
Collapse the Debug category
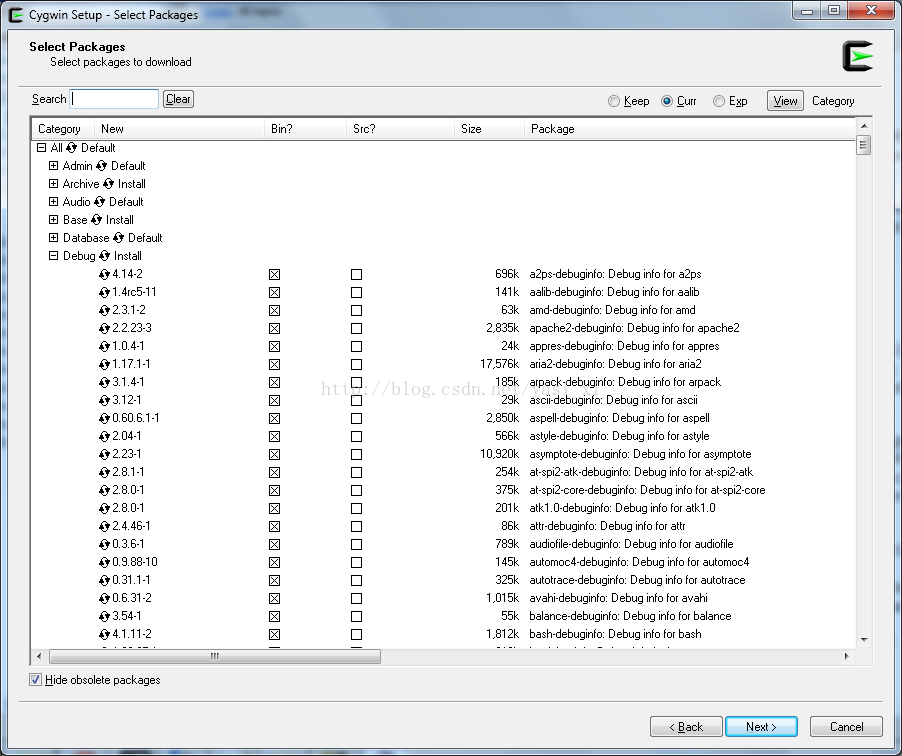pos(53,255)
